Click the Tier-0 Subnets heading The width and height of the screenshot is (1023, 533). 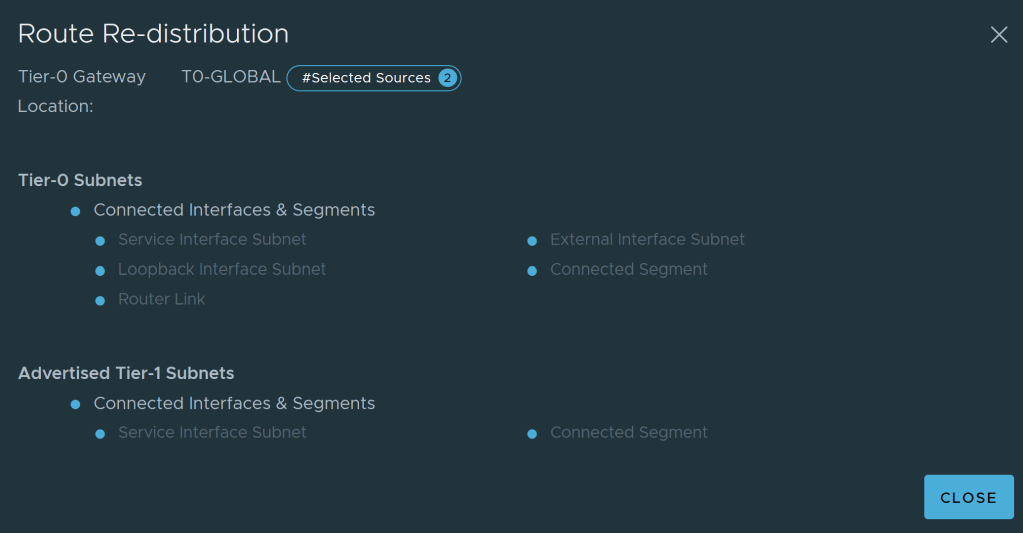tap(80, 181)
